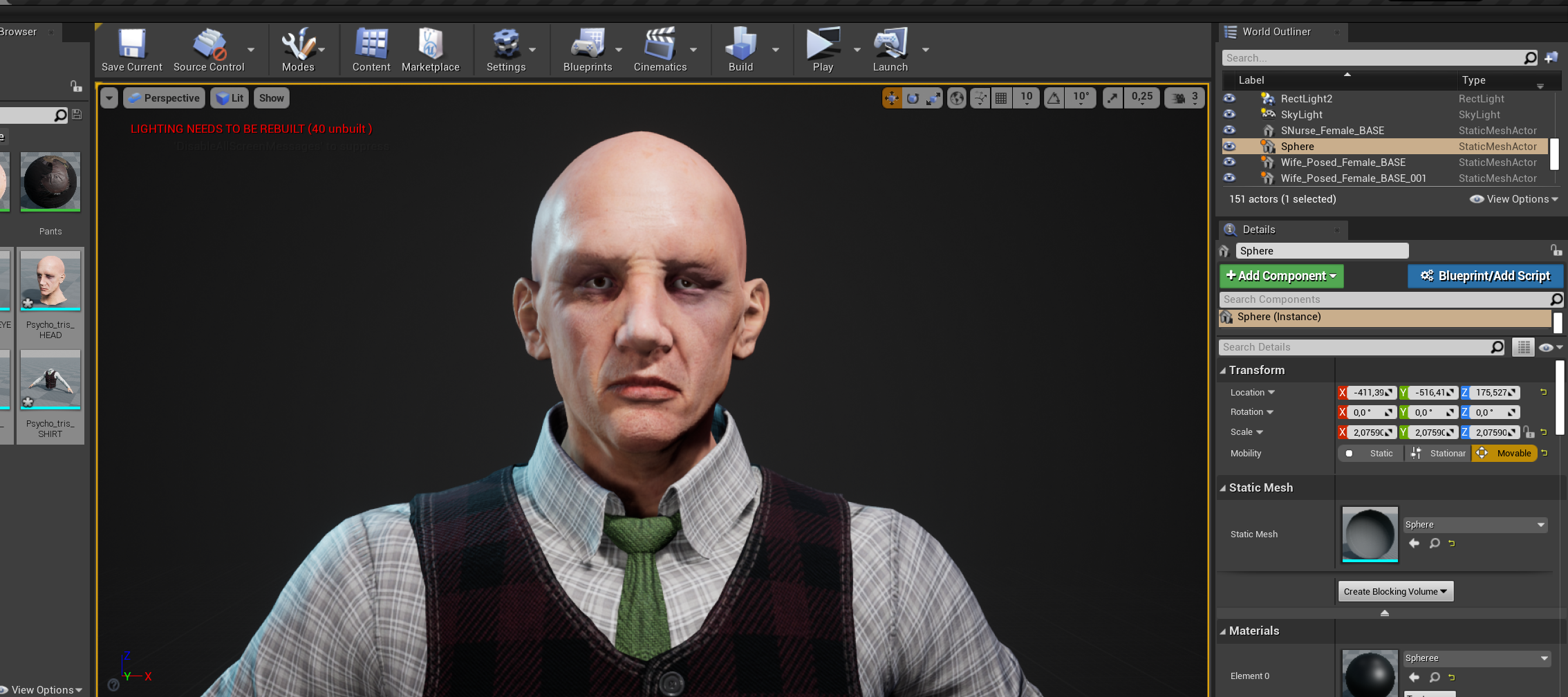Click the Build toolbar button
Viewport: 1568px width, 697px height.
(x=740, y=50)
